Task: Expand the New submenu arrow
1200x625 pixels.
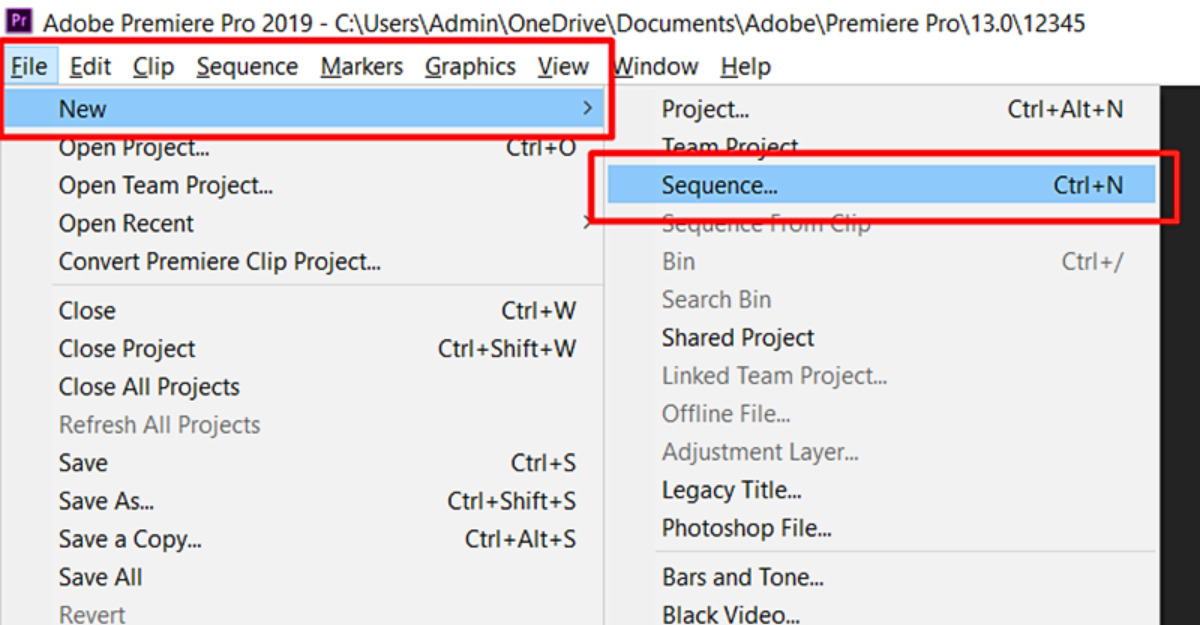Action: [587, 108]
